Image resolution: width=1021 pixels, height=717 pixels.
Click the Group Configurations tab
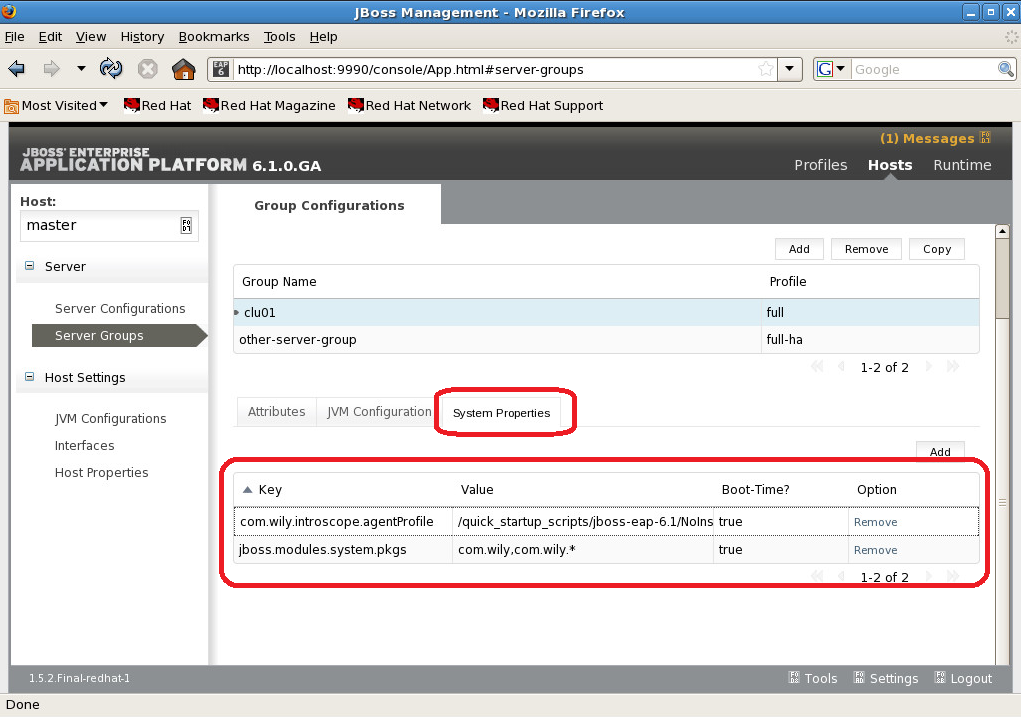click(329, 205)
